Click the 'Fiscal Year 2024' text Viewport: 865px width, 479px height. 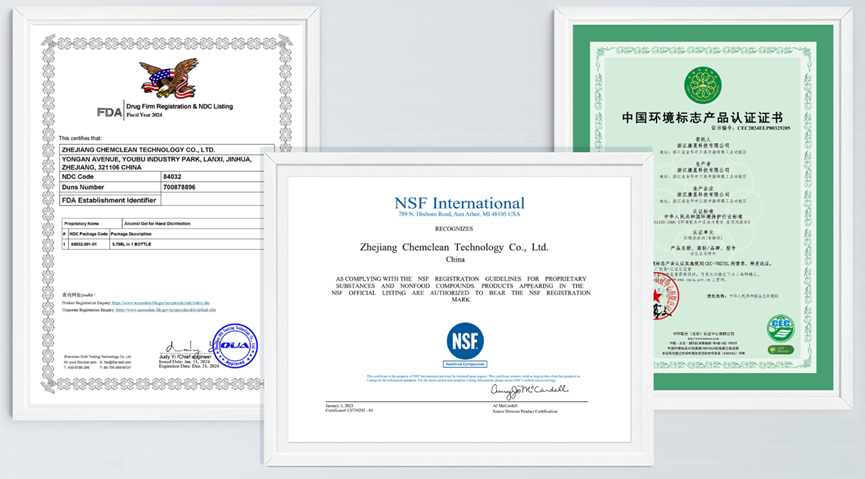pos(145,115)
